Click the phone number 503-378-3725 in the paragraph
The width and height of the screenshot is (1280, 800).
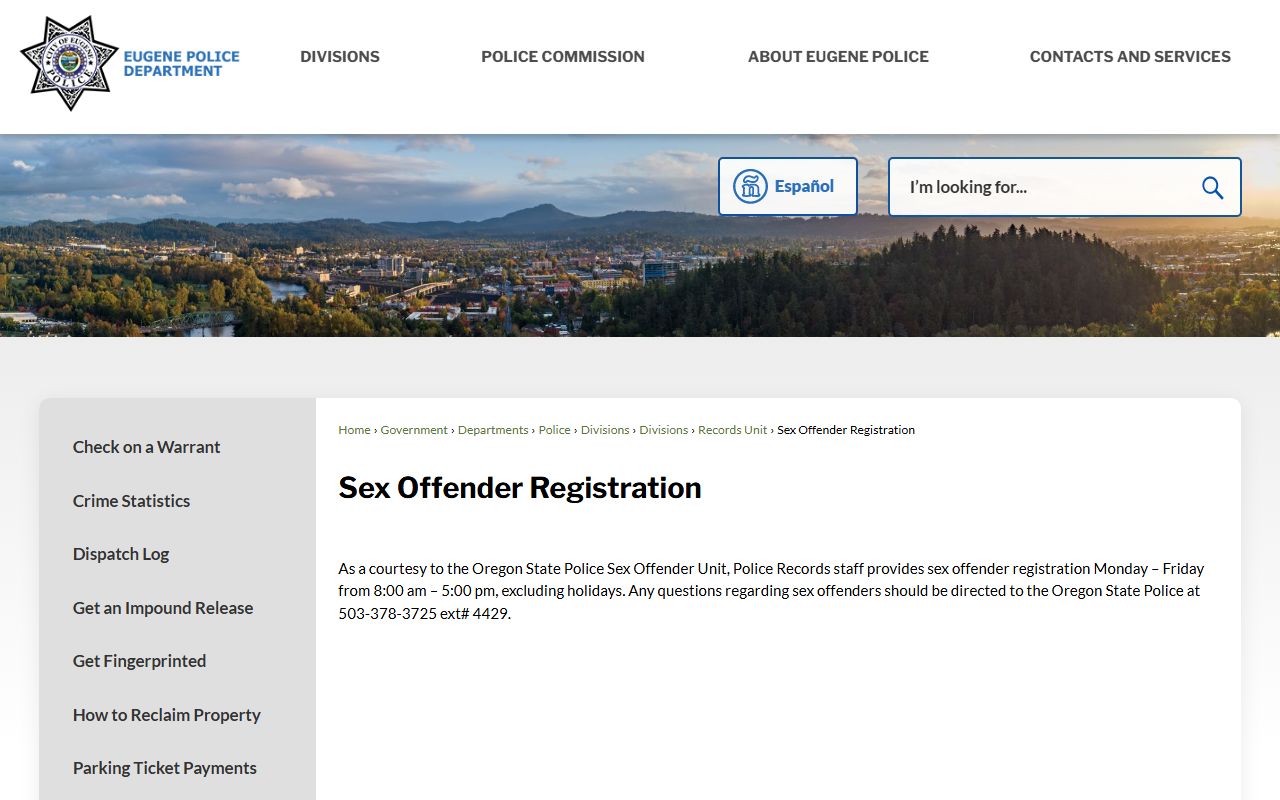(388, 614)
